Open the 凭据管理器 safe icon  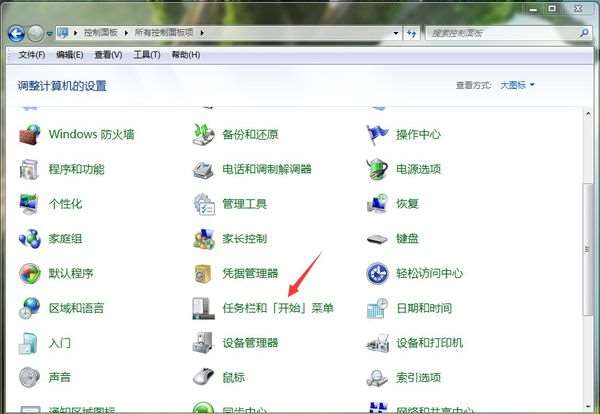tap(203, 274)
